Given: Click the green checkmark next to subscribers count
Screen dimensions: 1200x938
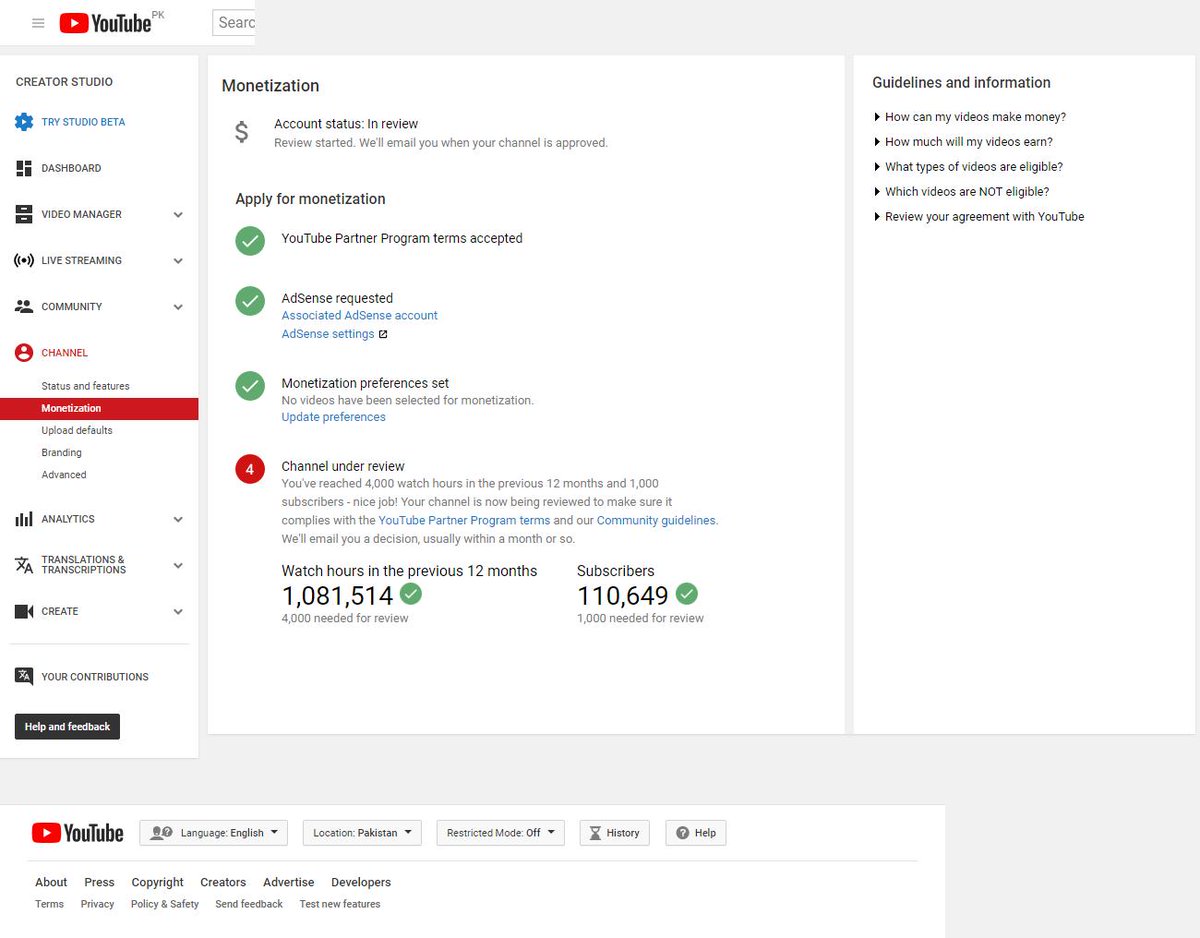Looking at the screenshot, I should tap(686, 594).
